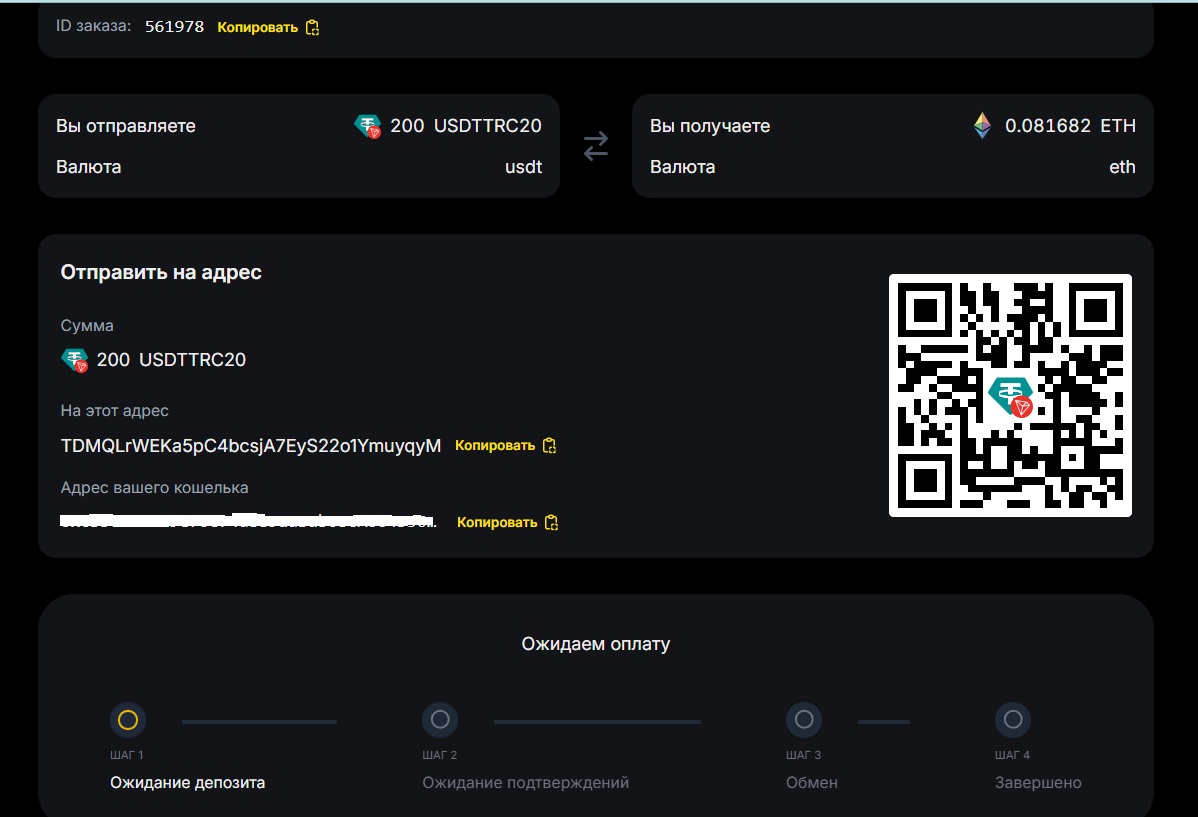Click the Шаг 2 step circle

440,720
